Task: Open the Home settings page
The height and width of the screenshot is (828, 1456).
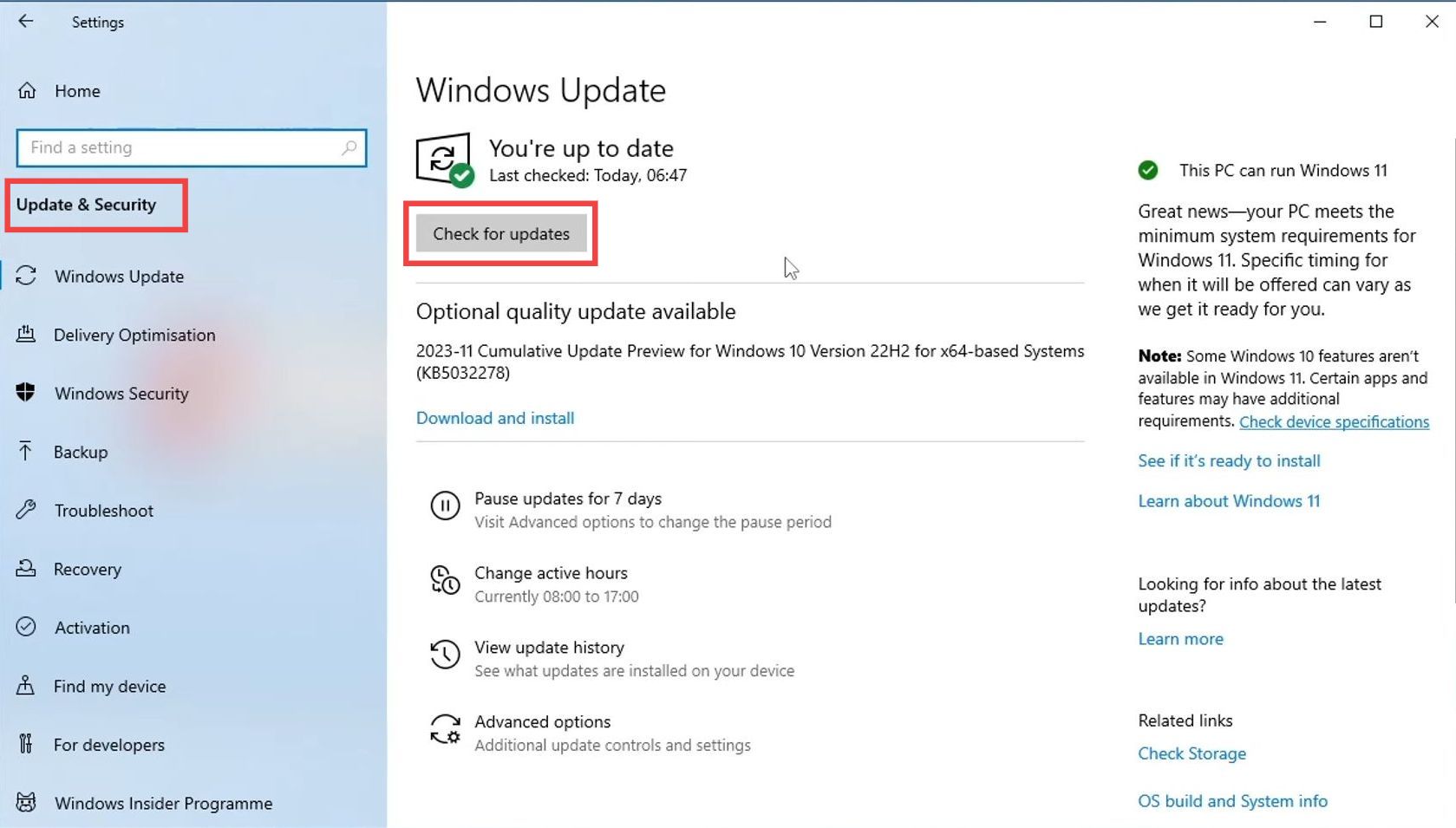Action: coord(77,91)
